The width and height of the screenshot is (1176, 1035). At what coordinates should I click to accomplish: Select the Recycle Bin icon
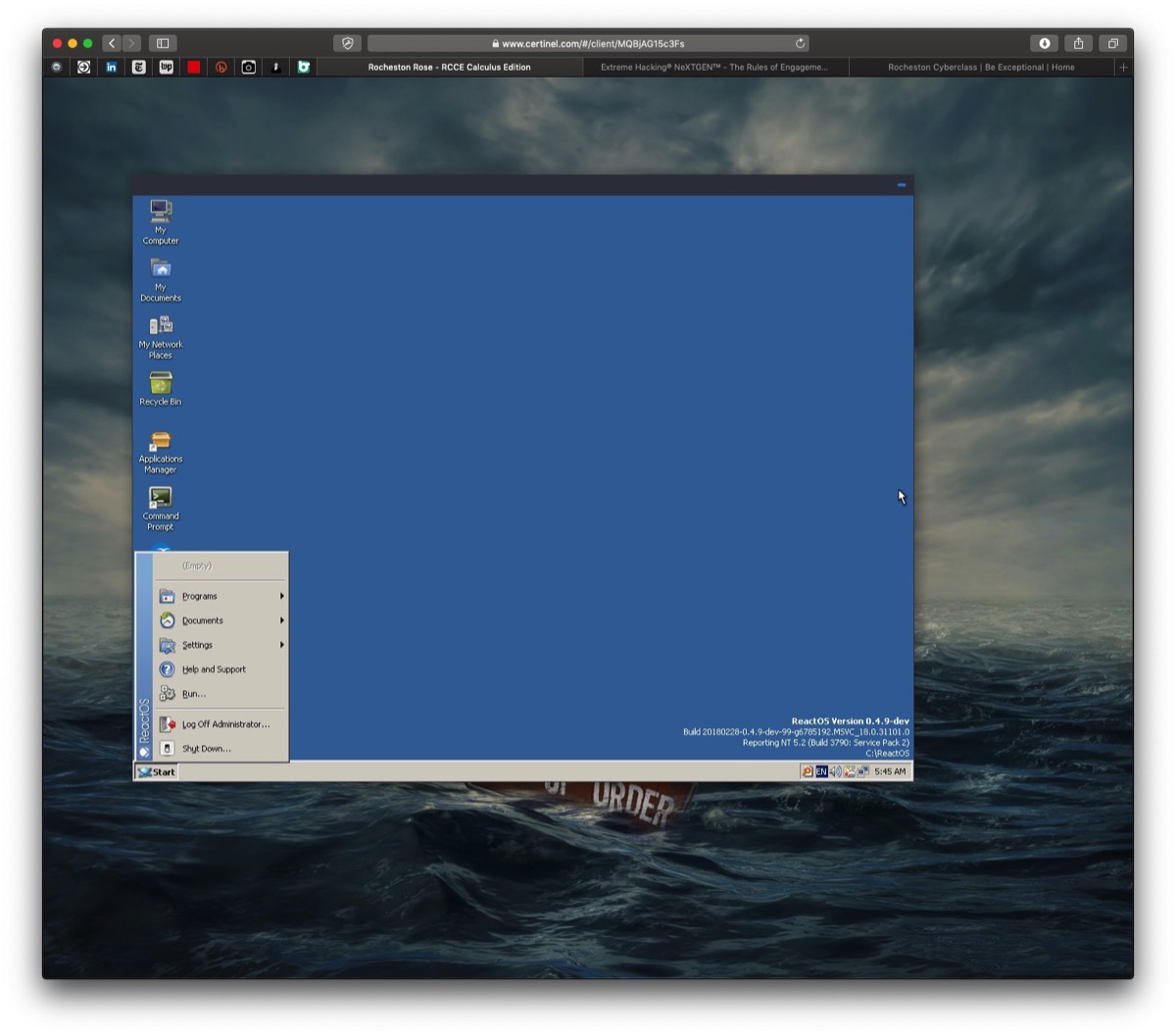[x=161, y=388]
